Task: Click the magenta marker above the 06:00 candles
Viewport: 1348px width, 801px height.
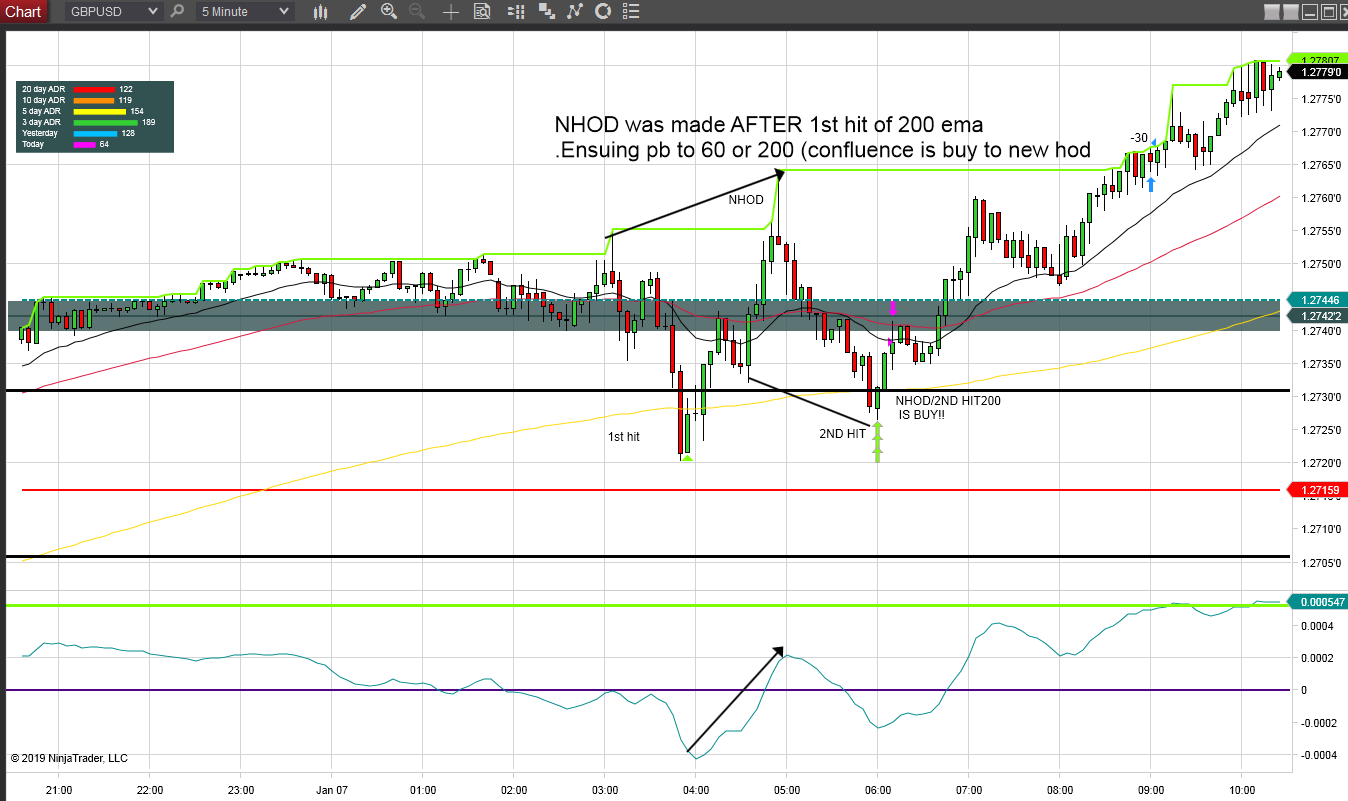Action: [893, 308]
